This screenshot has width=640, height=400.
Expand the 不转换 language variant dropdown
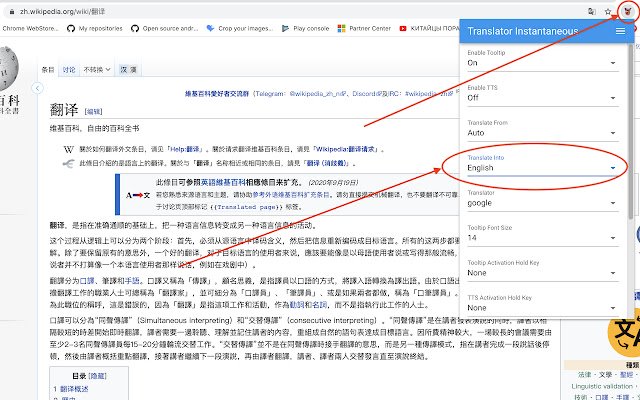(97, 70)
